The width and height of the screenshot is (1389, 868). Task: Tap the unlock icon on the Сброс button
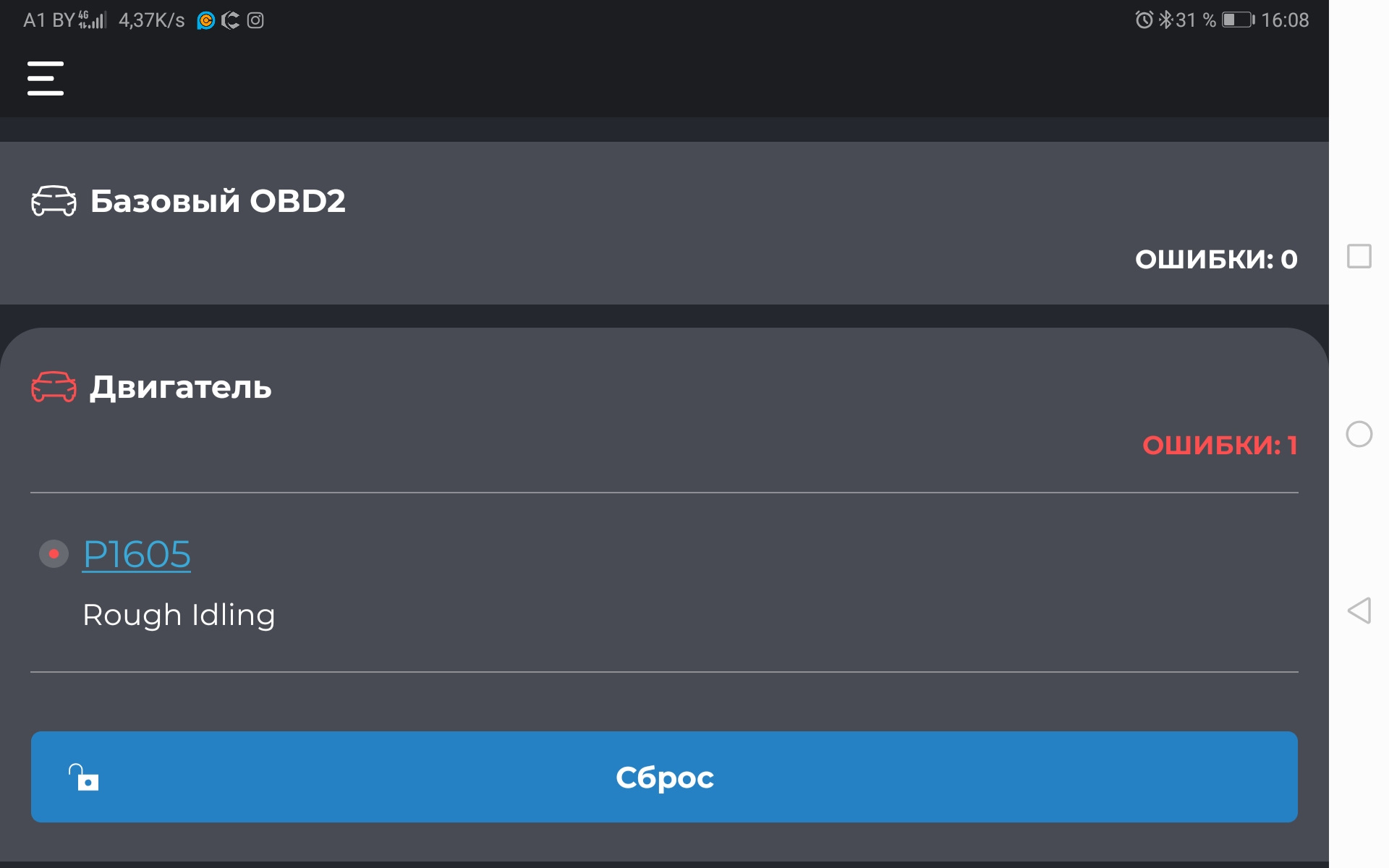pyautogui.click(x=84, y=778)
